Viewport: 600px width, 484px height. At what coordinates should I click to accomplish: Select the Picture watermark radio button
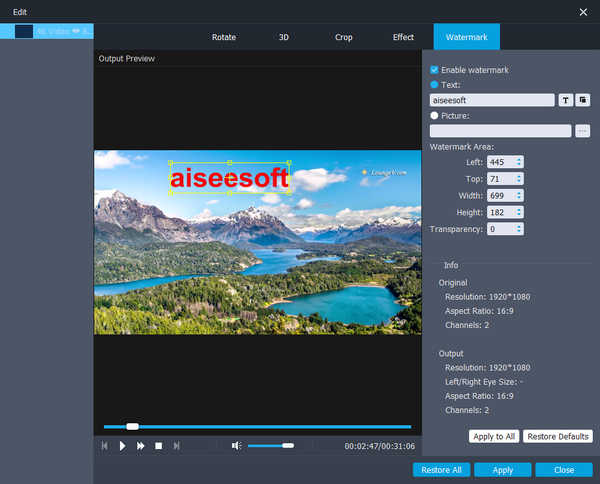[434, 116]
